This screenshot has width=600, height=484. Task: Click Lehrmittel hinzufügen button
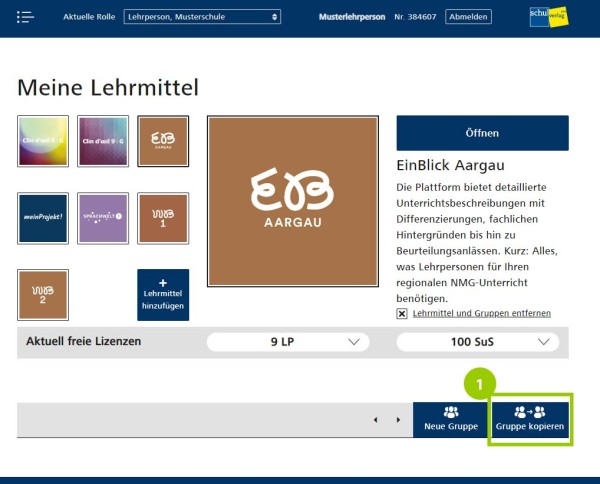point(163,295)
